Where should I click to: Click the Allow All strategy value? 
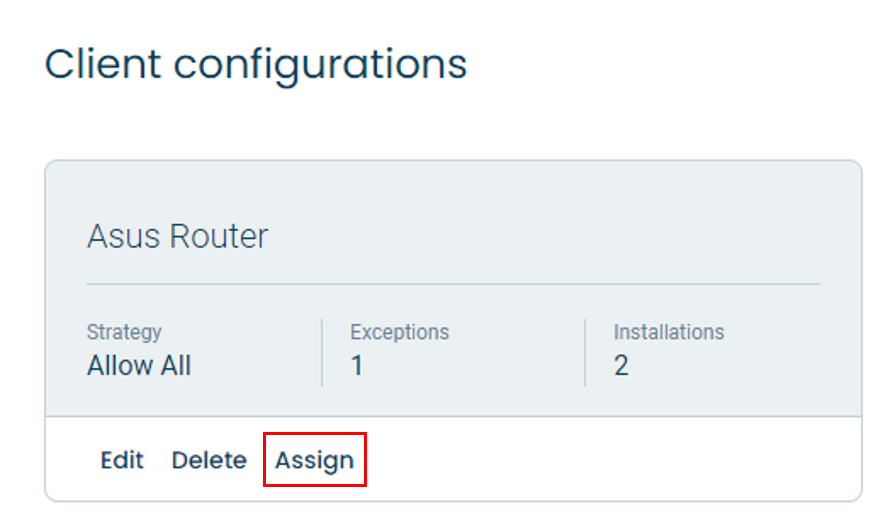[139, 366]
